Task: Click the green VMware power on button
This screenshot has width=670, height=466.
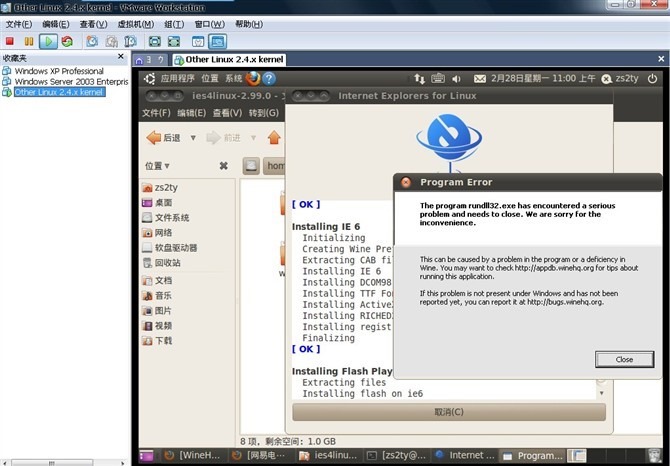Action: point(48,41)
